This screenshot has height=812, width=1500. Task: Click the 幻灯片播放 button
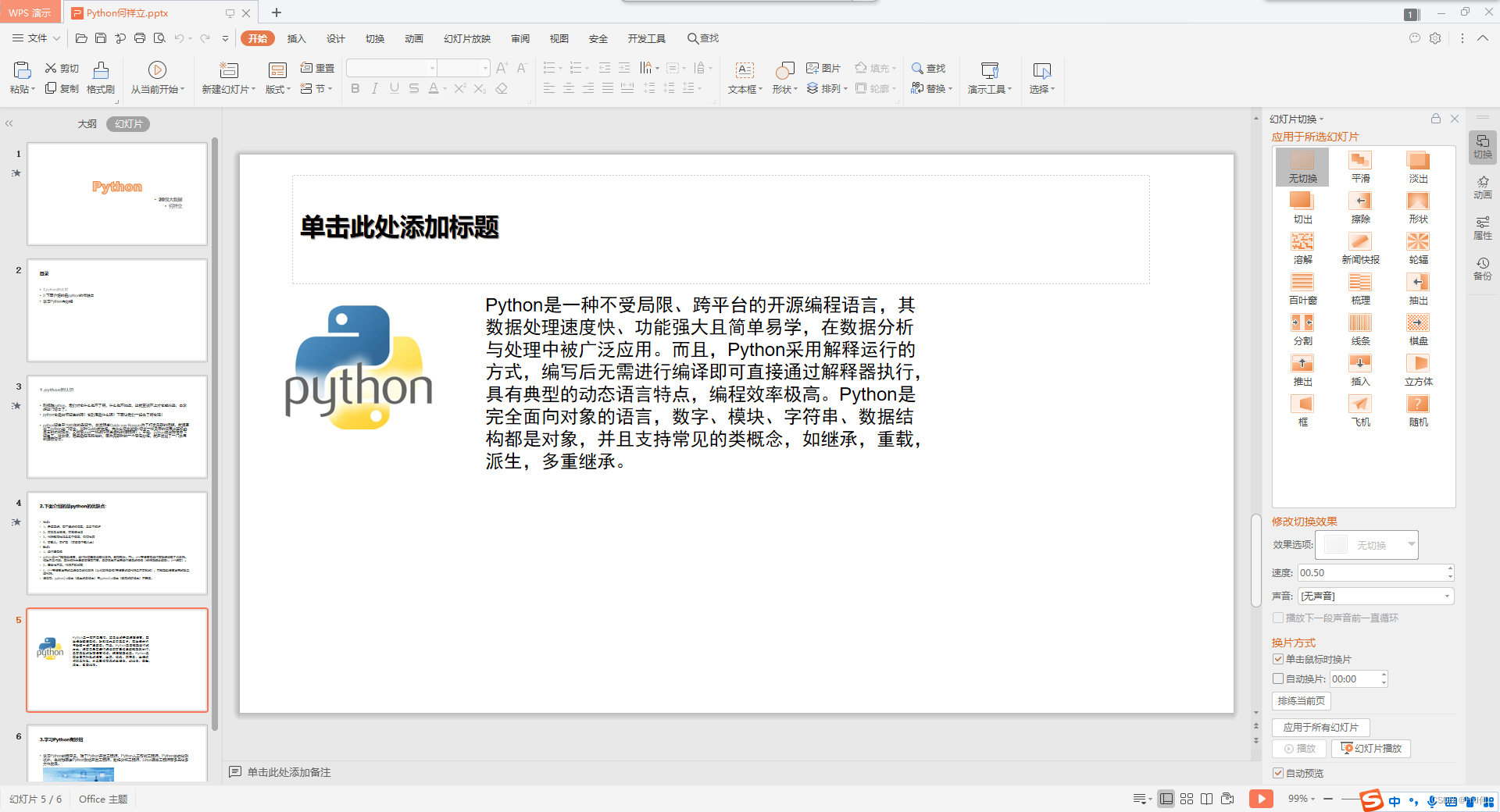[x=1371, y=748]
